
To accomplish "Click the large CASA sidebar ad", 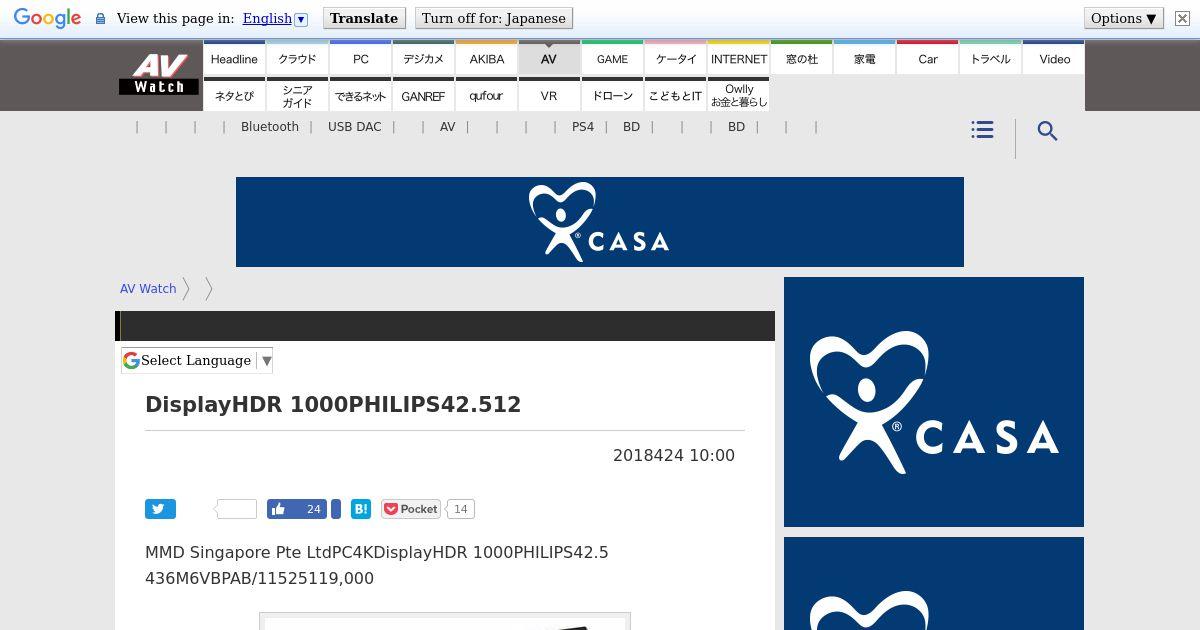I will pyautogui.click(x=934, y=402).
